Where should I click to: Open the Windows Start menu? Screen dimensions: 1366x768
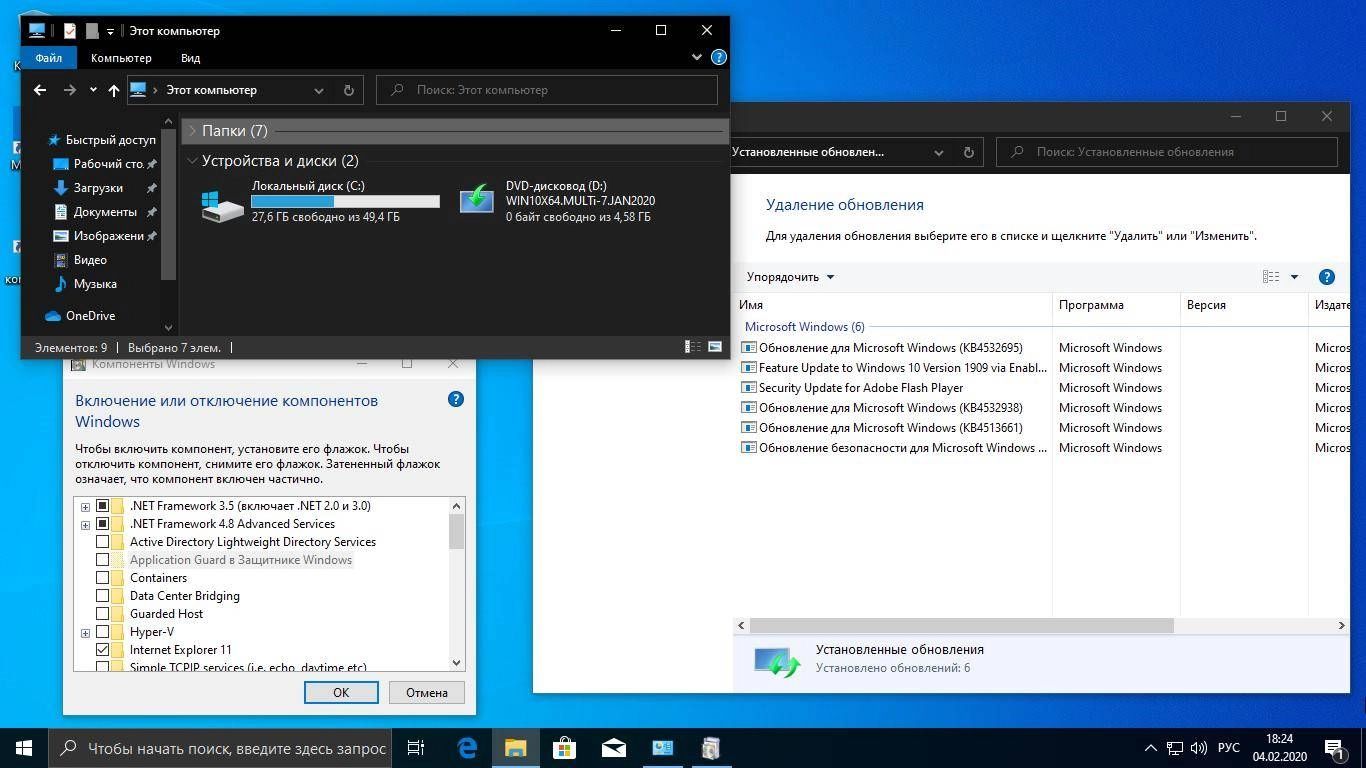pyautogui.click(x=24, y=748)
